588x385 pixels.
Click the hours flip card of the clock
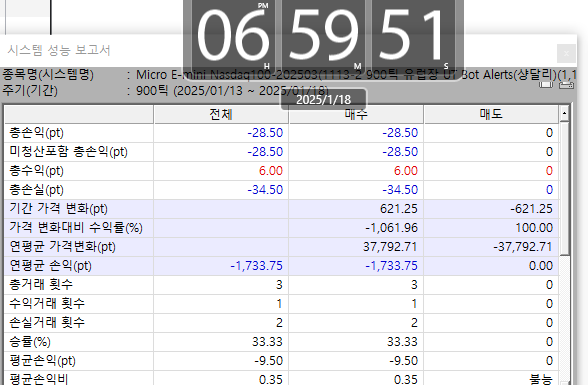pos(233,36)
